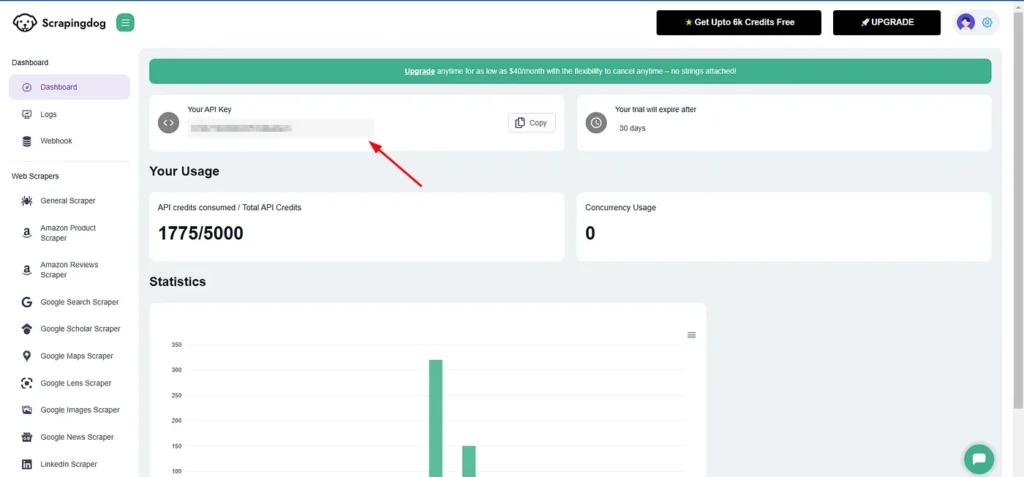Open Logs from the sidebar
Viewport: 1024px width, 477px height.
point(48,114)
